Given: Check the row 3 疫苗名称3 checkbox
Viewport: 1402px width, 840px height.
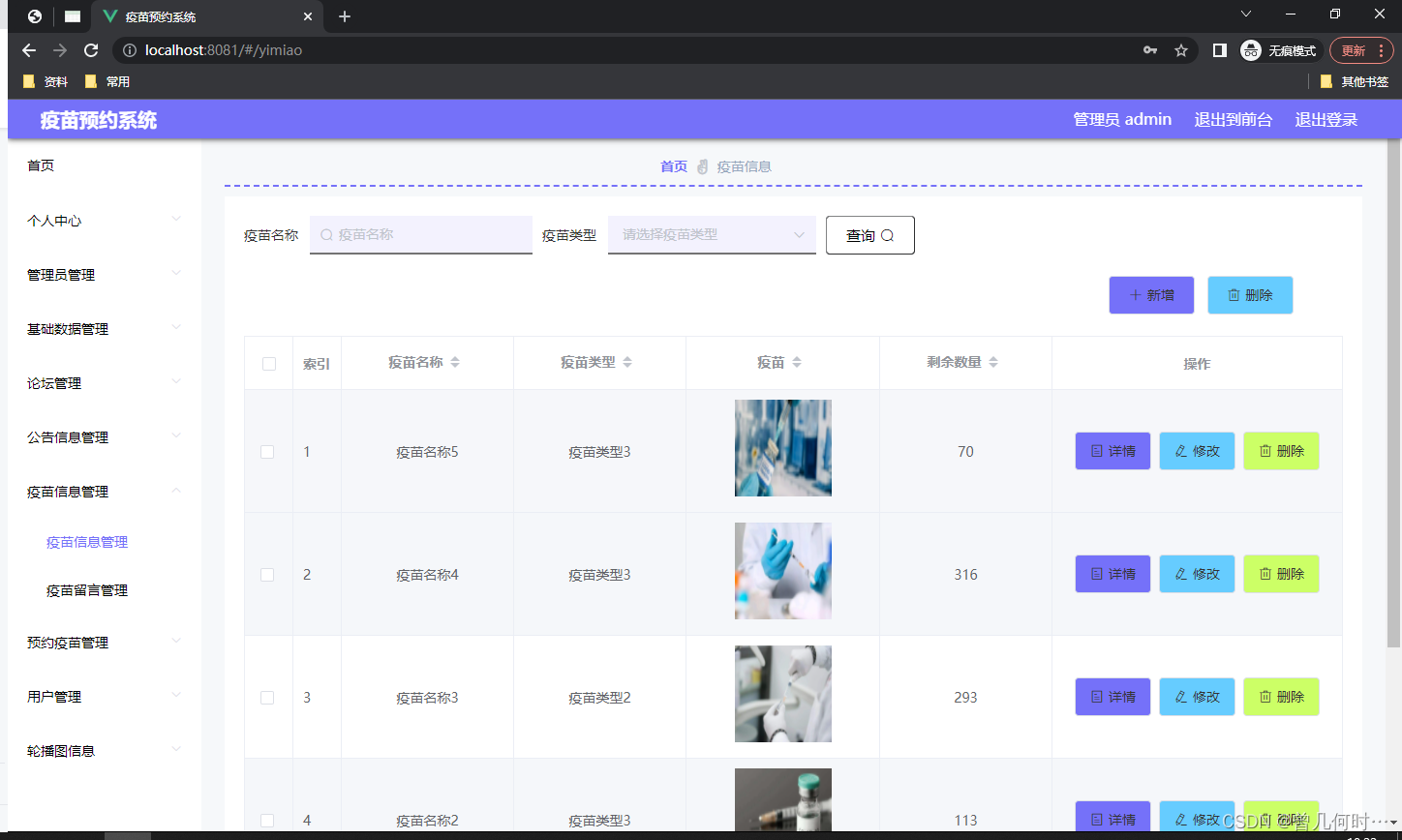Looking at the screenshot, I should click(x=268, y=698).
